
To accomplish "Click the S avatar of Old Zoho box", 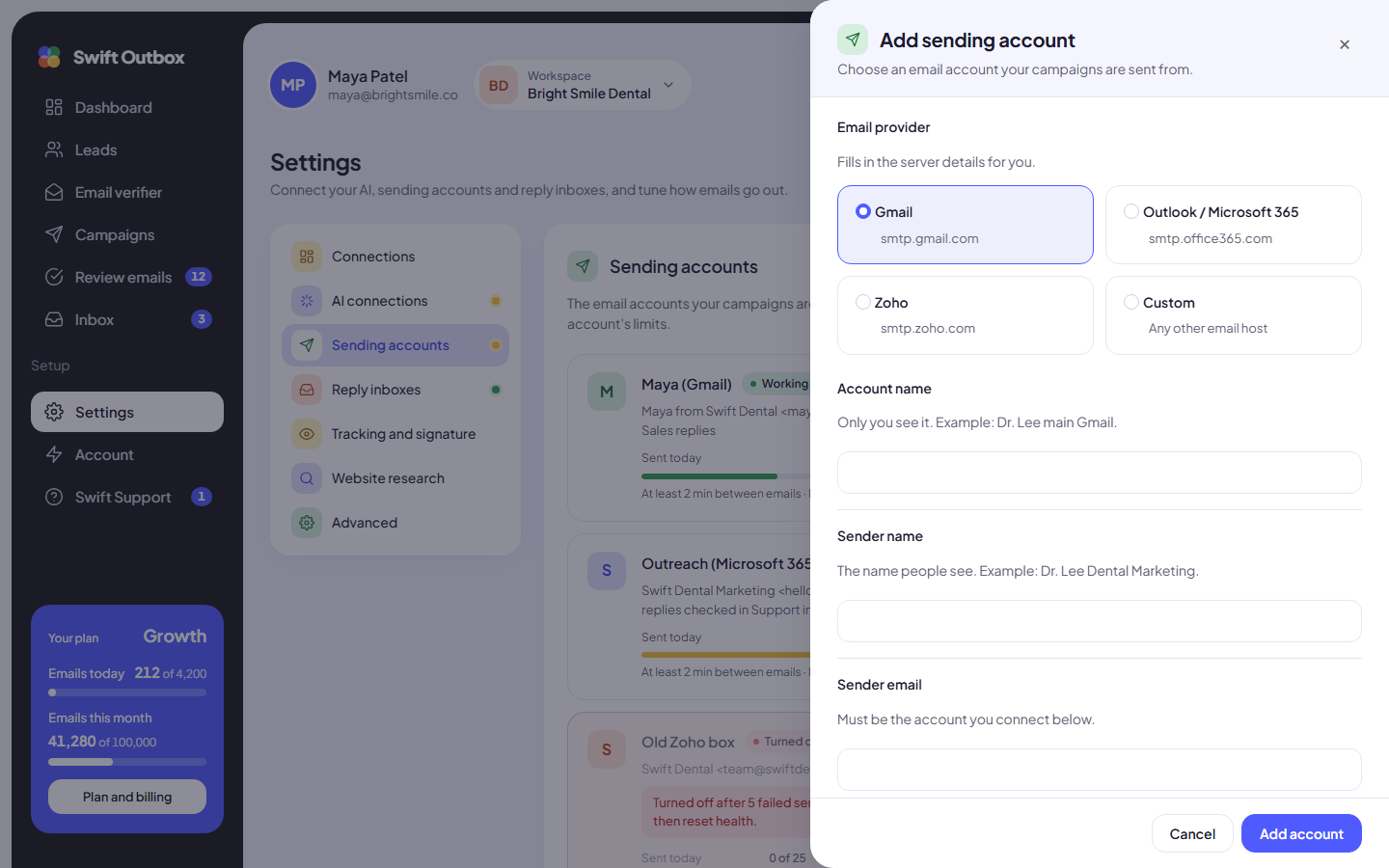I will [607, 749].
